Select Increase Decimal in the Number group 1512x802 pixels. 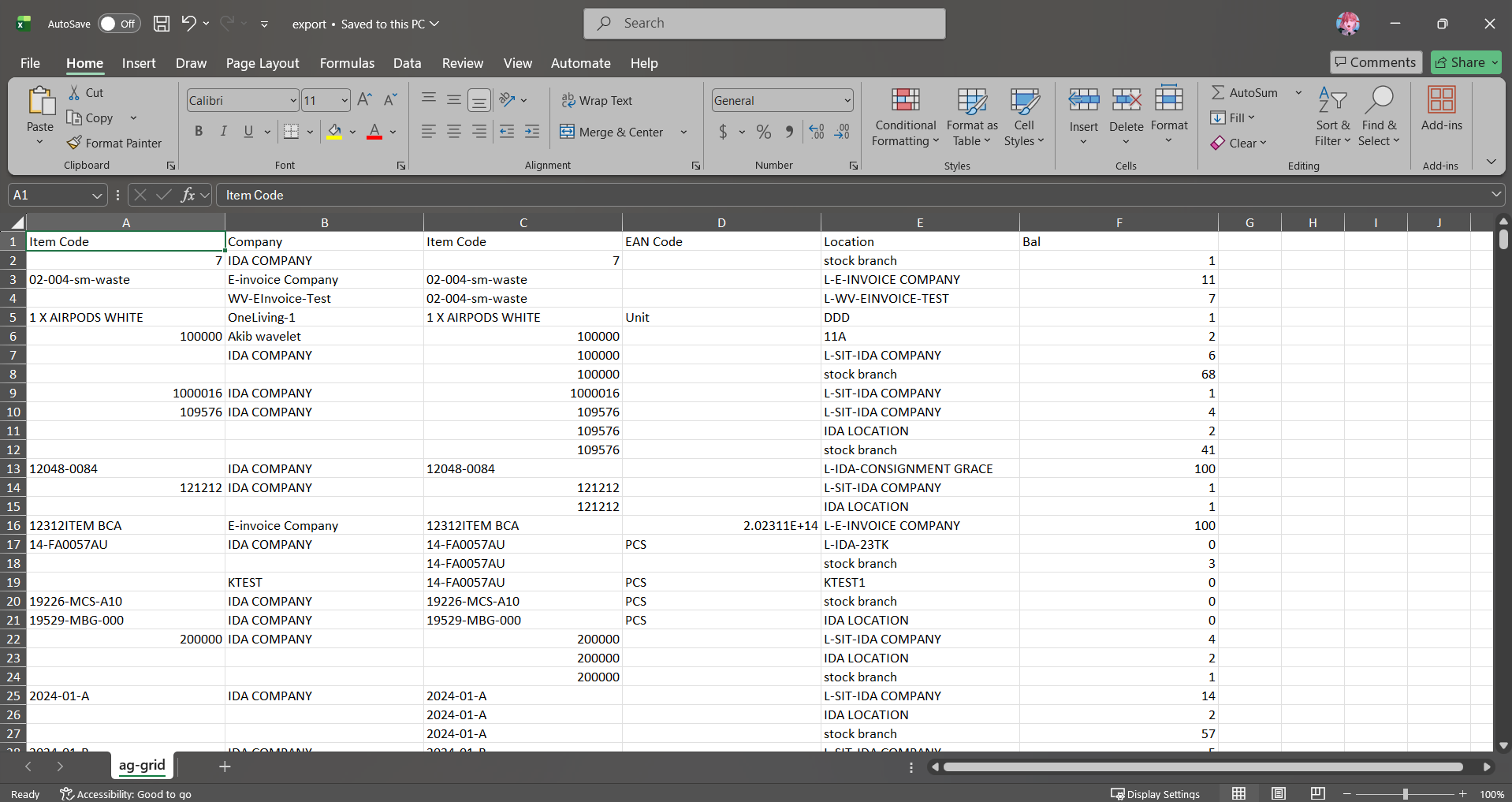[815, 132]
